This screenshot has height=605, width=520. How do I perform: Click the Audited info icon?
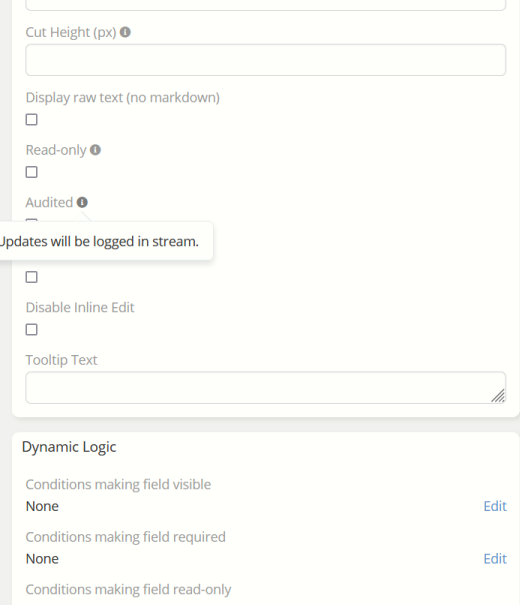tap(82, 202)
